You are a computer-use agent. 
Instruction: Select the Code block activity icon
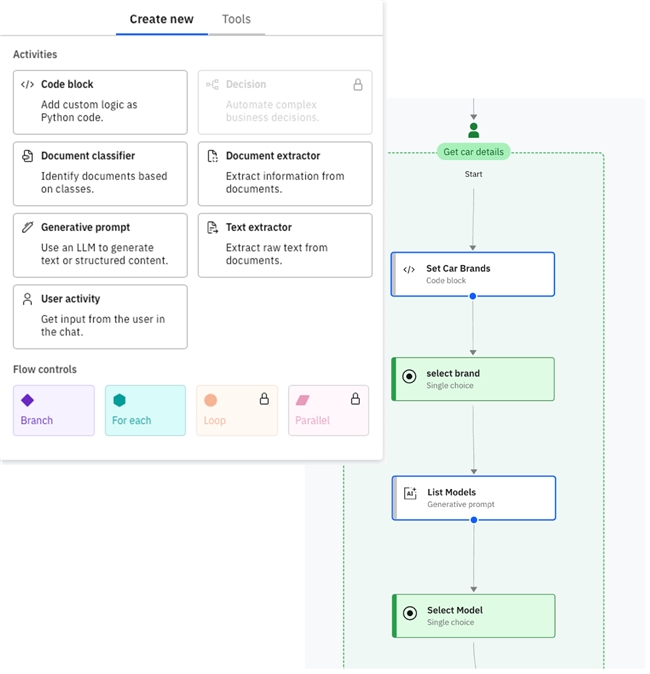point(28,85)
